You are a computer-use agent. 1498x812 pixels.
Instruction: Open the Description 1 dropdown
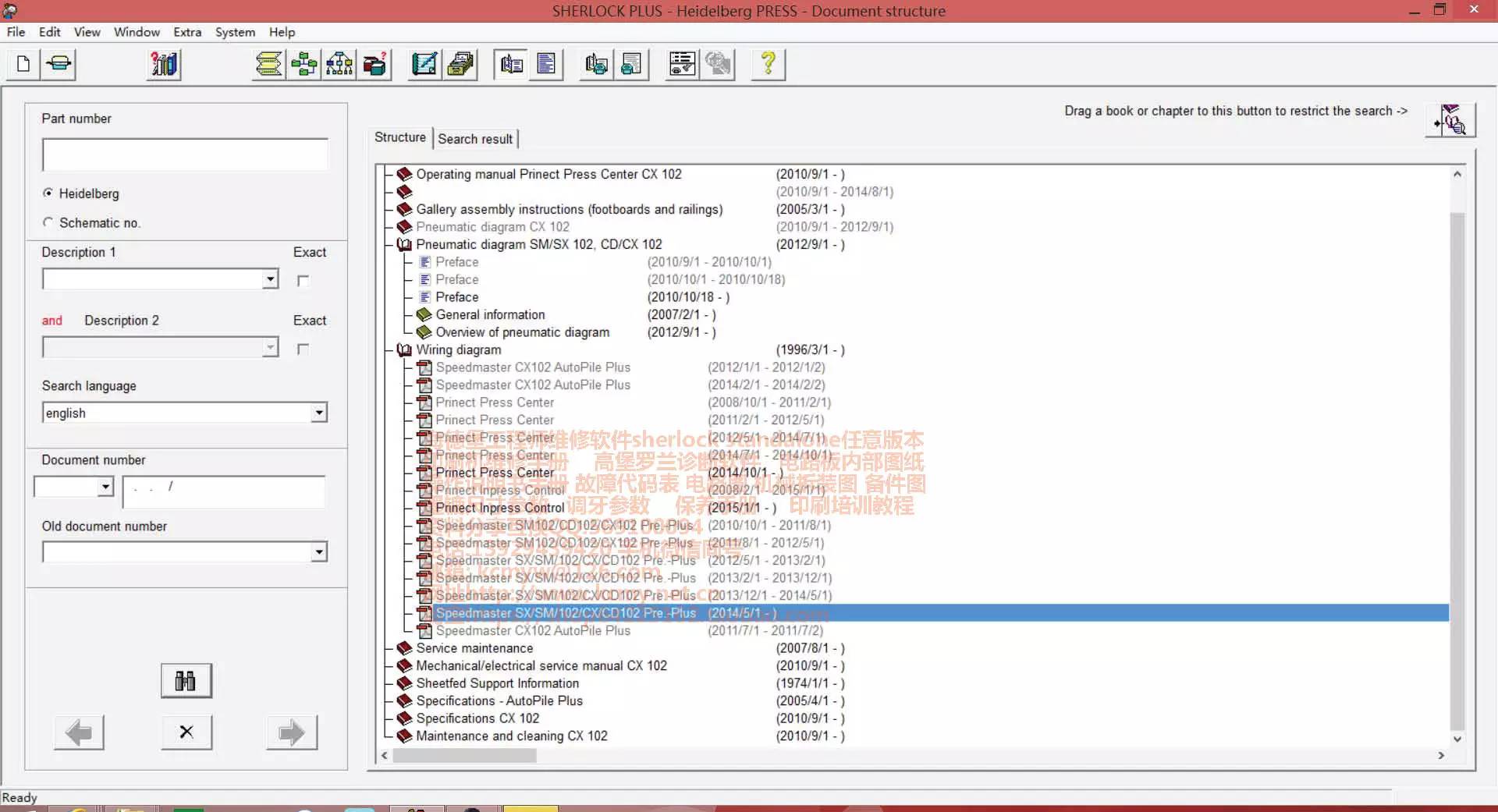tap(270, 278)
